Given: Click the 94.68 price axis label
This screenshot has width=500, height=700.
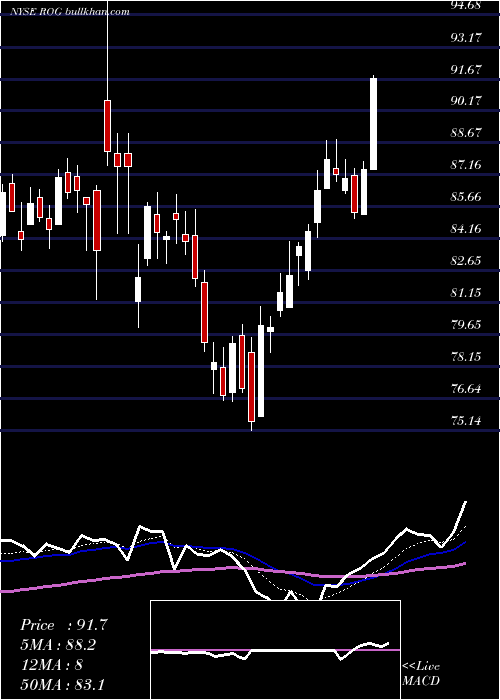Looking at the screenshot, I should pyautogui.click(x=467, y=5).
